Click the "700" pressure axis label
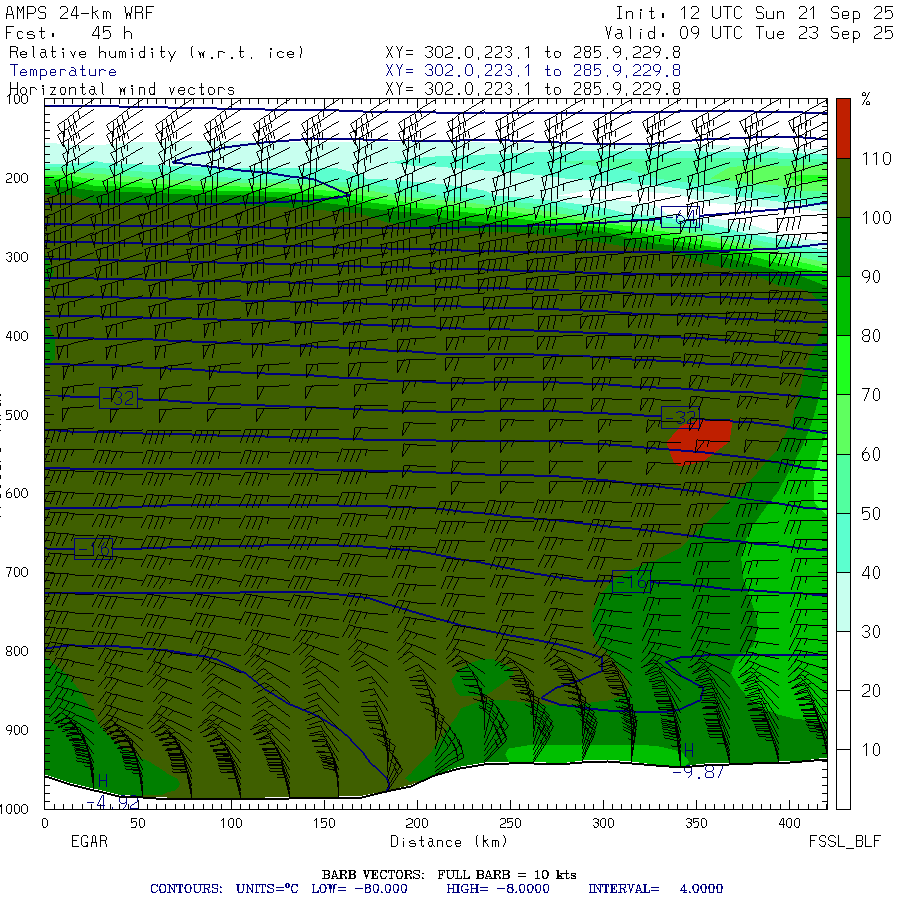The width and height of the screenshot is (900, 900). (17, 572)
